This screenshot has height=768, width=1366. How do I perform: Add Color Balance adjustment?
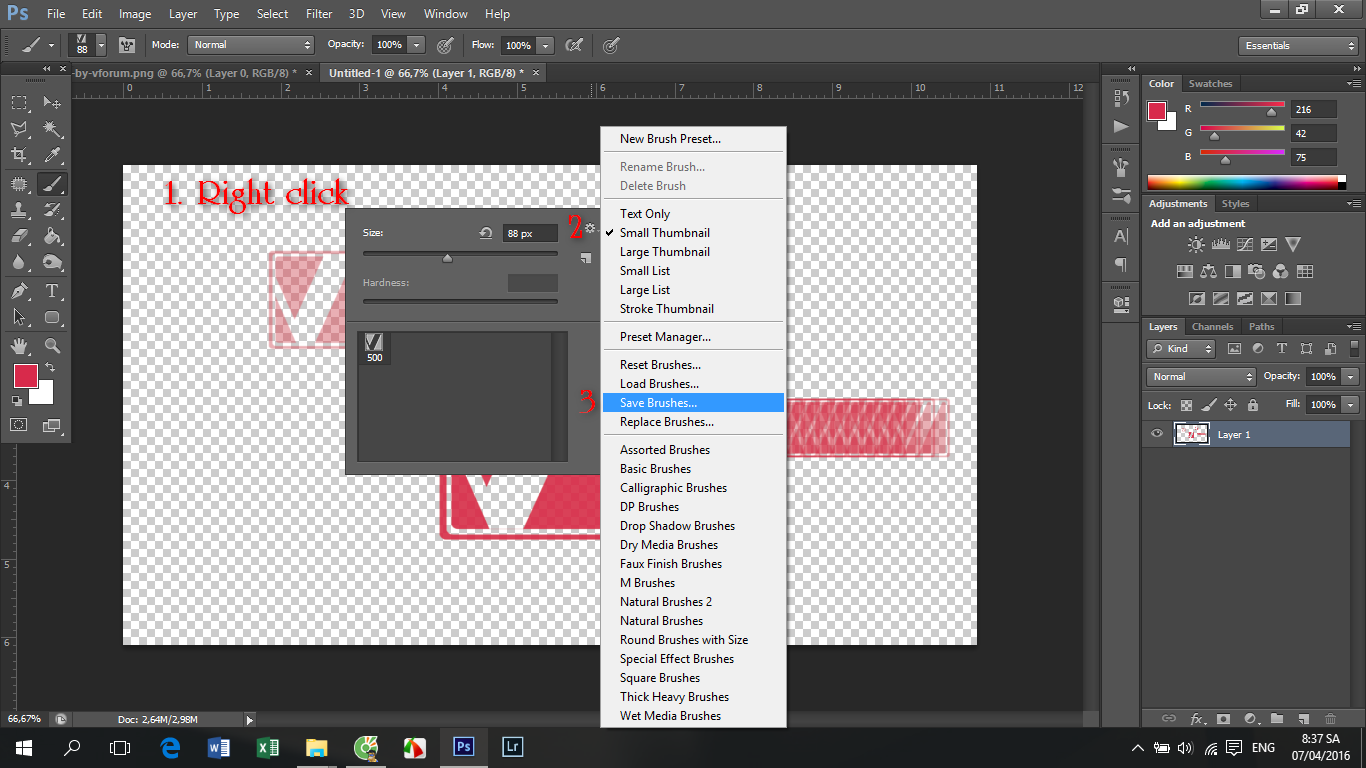click(1208, 271)
